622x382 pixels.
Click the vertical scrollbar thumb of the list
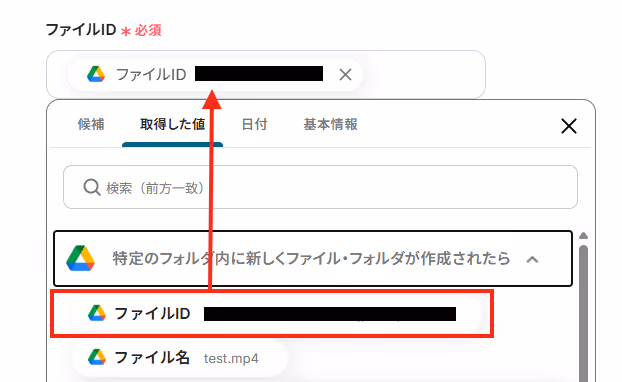583,313
